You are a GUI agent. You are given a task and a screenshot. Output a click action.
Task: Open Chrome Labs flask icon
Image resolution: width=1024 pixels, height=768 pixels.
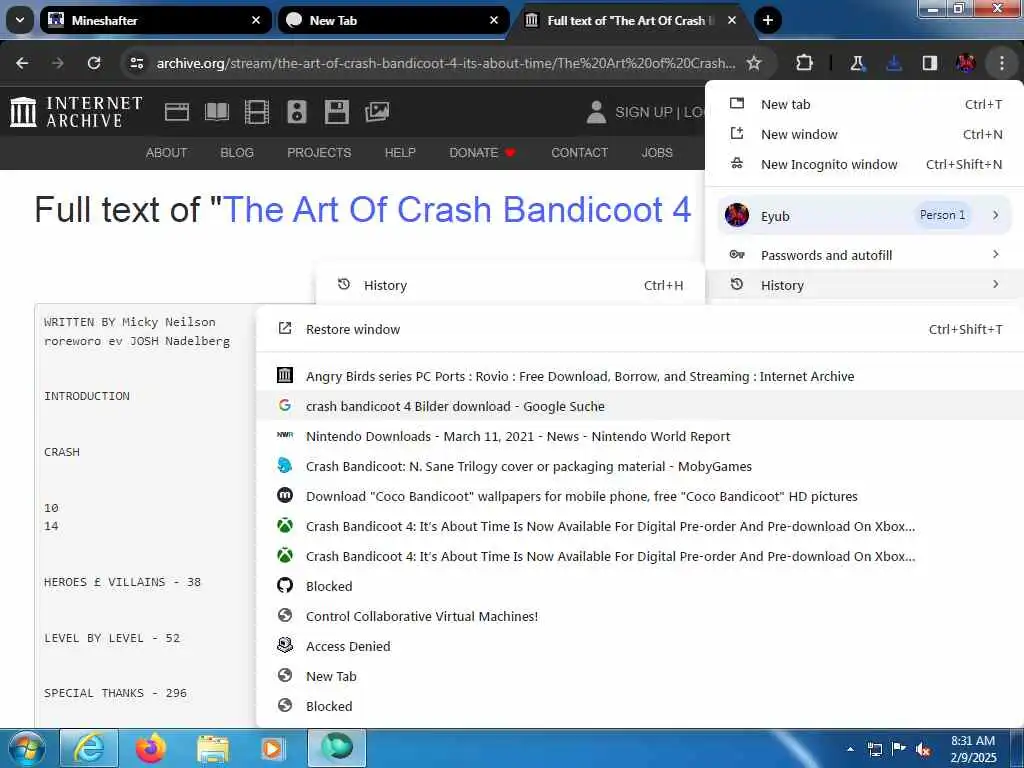[x=857, y=63]
